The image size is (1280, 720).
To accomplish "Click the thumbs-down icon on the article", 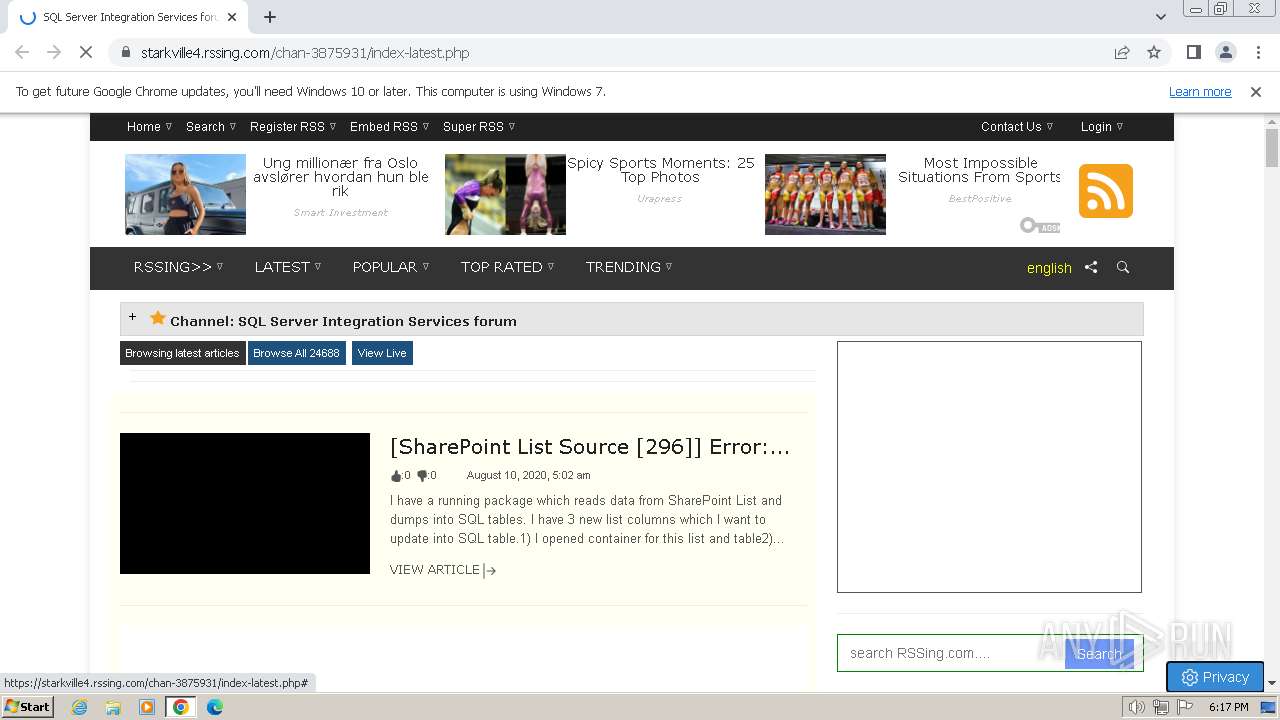I will (x=422, y=476).
